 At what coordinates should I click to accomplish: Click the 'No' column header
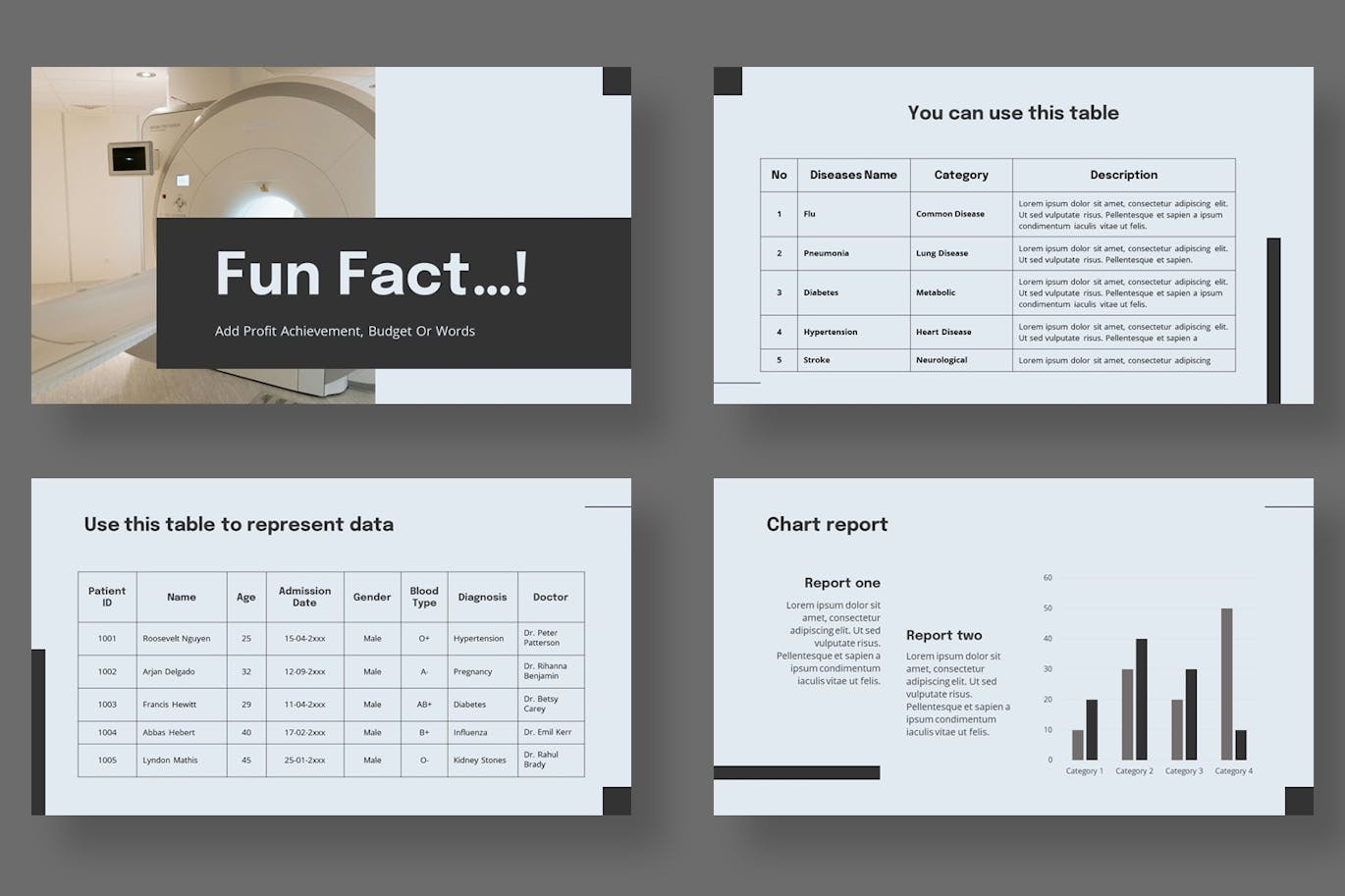click(x=779, y=175)
